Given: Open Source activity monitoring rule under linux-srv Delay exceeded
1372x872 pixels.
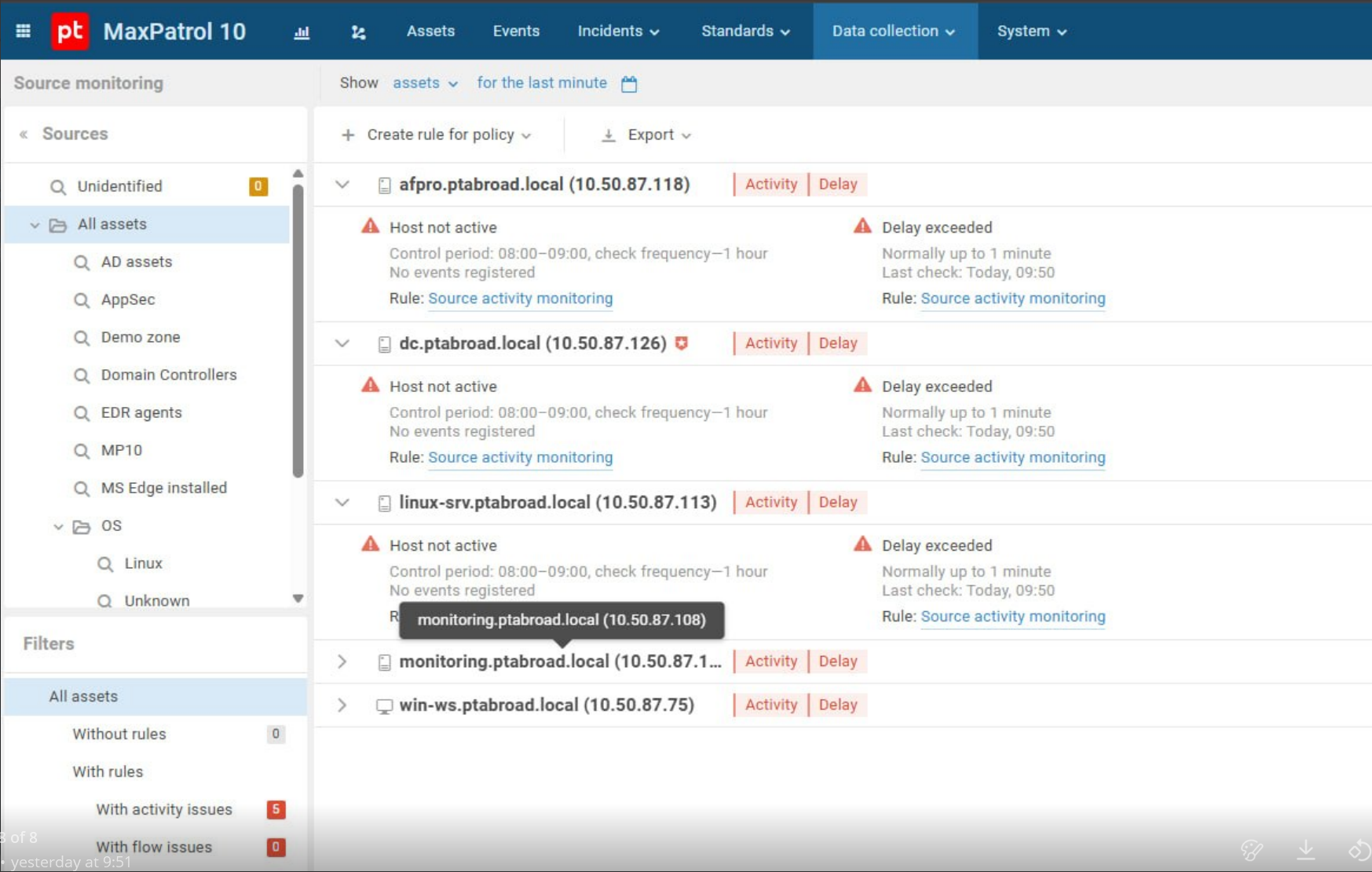Looking at the screenshot, I should pyautogui.click(x=1013, y=617).
